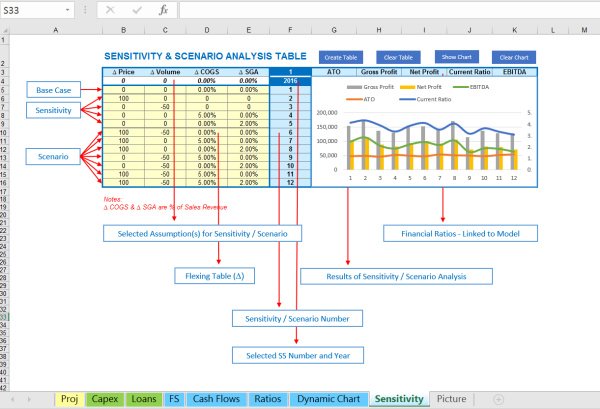Switch to the Dynamic Chart sheet tab
The width and height of the screenshot is (600, 409).
(x=328, y=398)
